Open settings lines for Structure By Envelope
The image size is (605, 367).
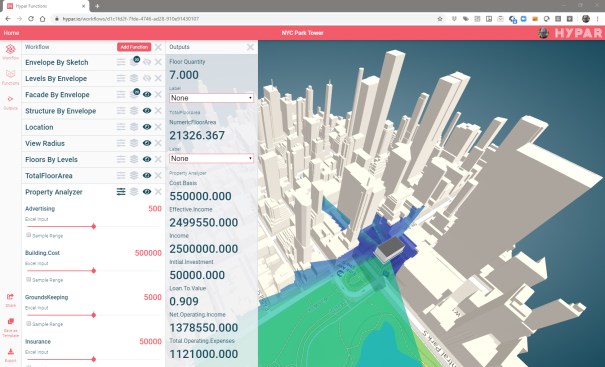coord(121,111)
